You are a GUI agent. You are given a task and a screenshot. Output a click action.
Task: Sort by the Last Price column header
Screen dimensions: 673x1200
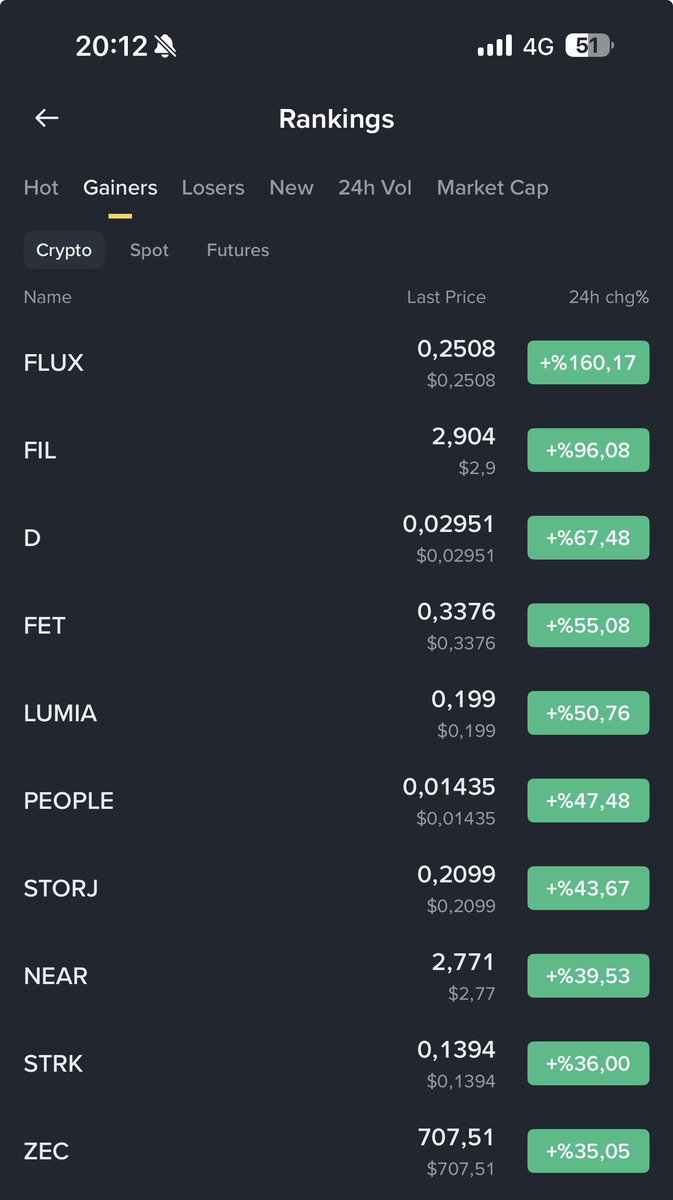coord(446,297)
